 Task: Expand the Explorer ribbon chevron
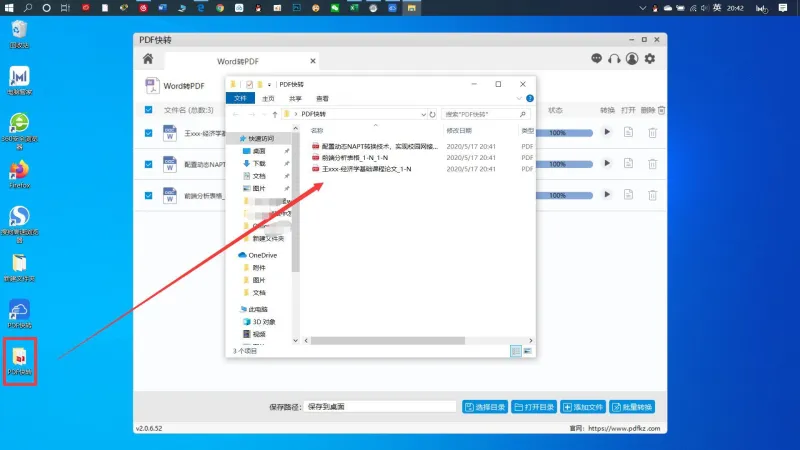(519, 98)
